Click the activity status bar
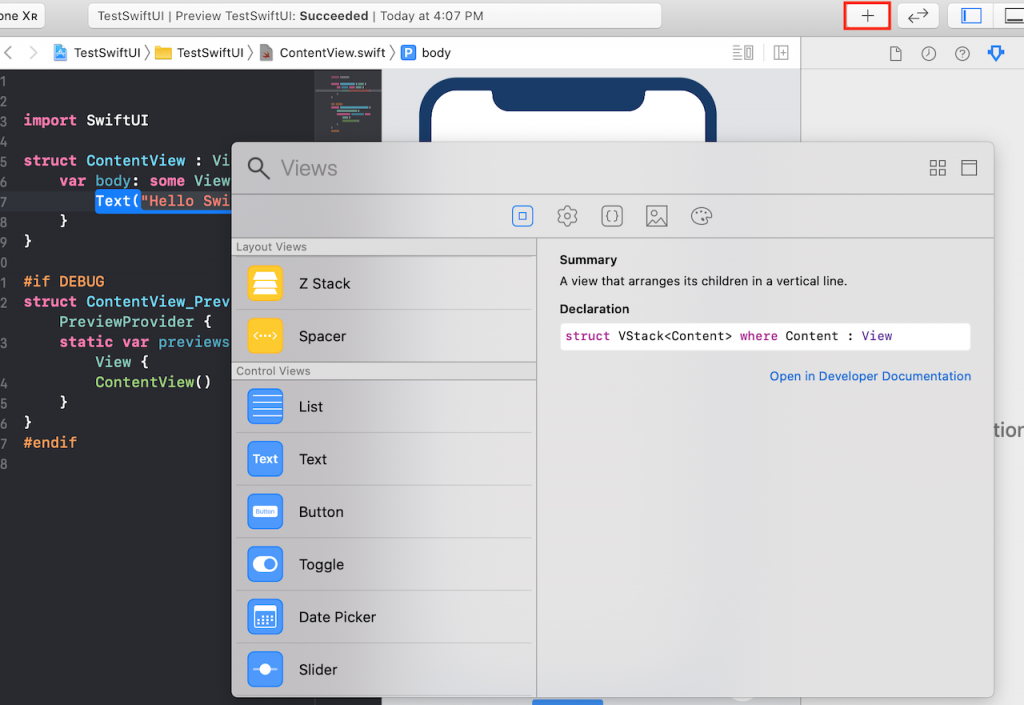Screen dimensions: 1024x705 (x=375, y=16)
